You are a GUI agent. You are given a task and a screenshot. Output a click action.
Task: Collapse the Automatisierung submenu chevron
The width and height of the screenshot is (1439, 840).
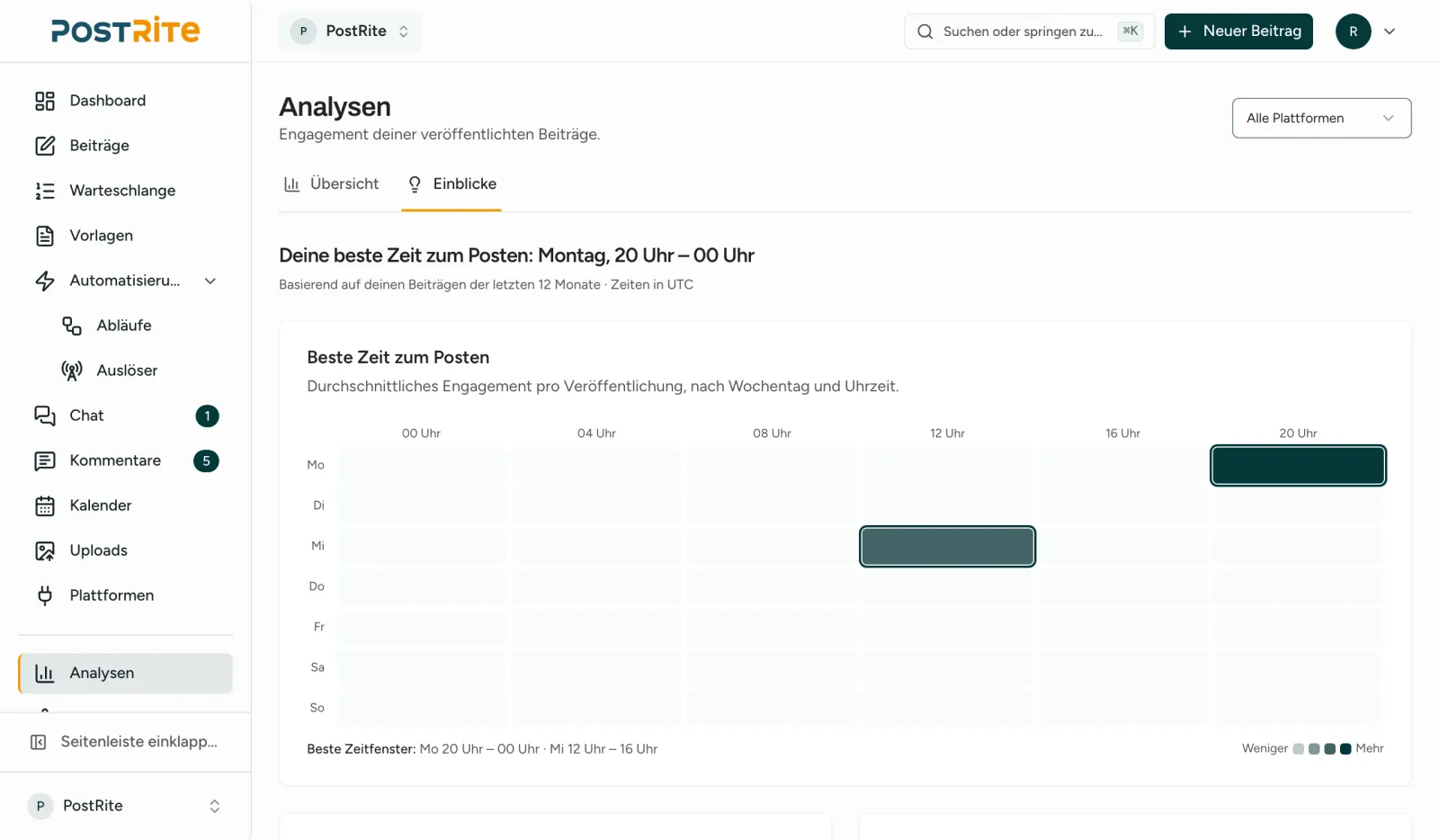(210, 281)
